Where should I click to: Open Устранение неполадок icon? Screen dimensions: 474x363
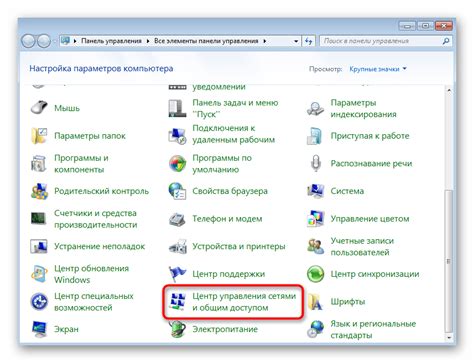pos(39,246)
